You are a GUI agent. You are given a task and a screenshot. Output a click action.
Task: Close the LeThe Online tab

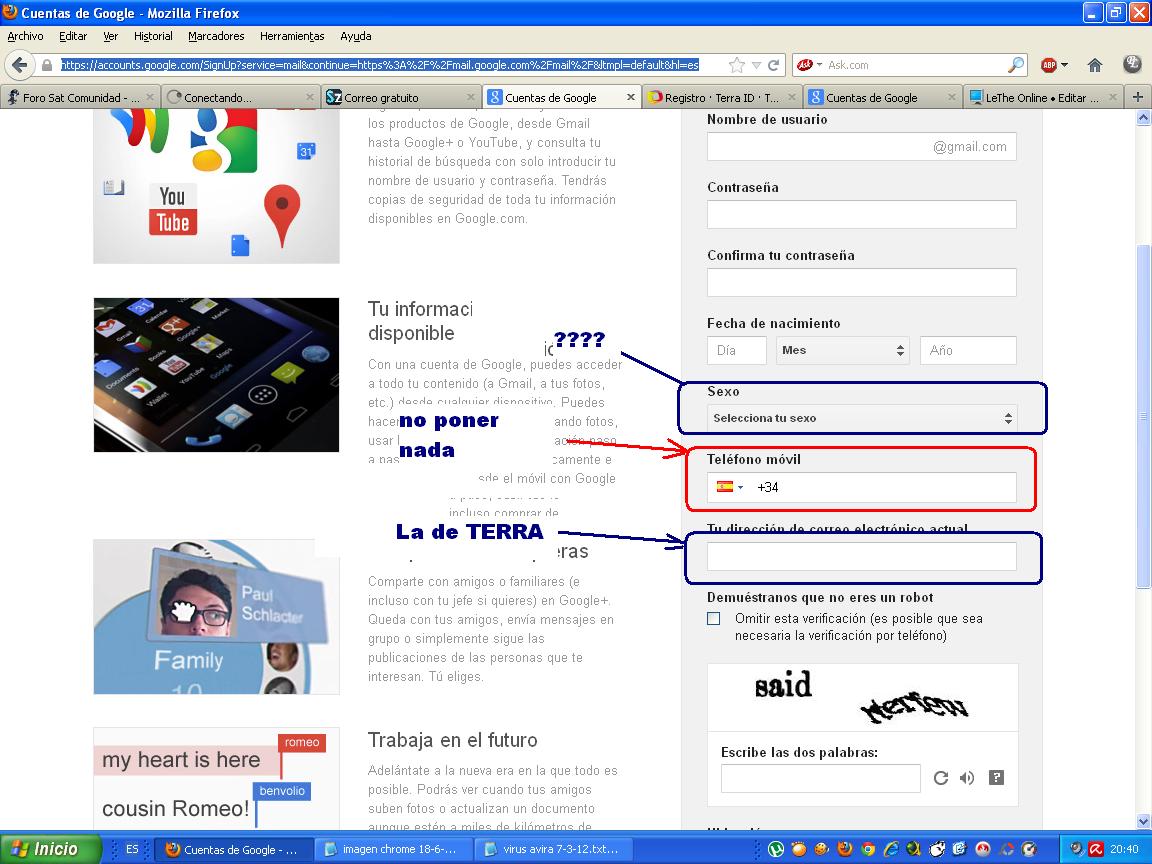tap(1112, 97)
